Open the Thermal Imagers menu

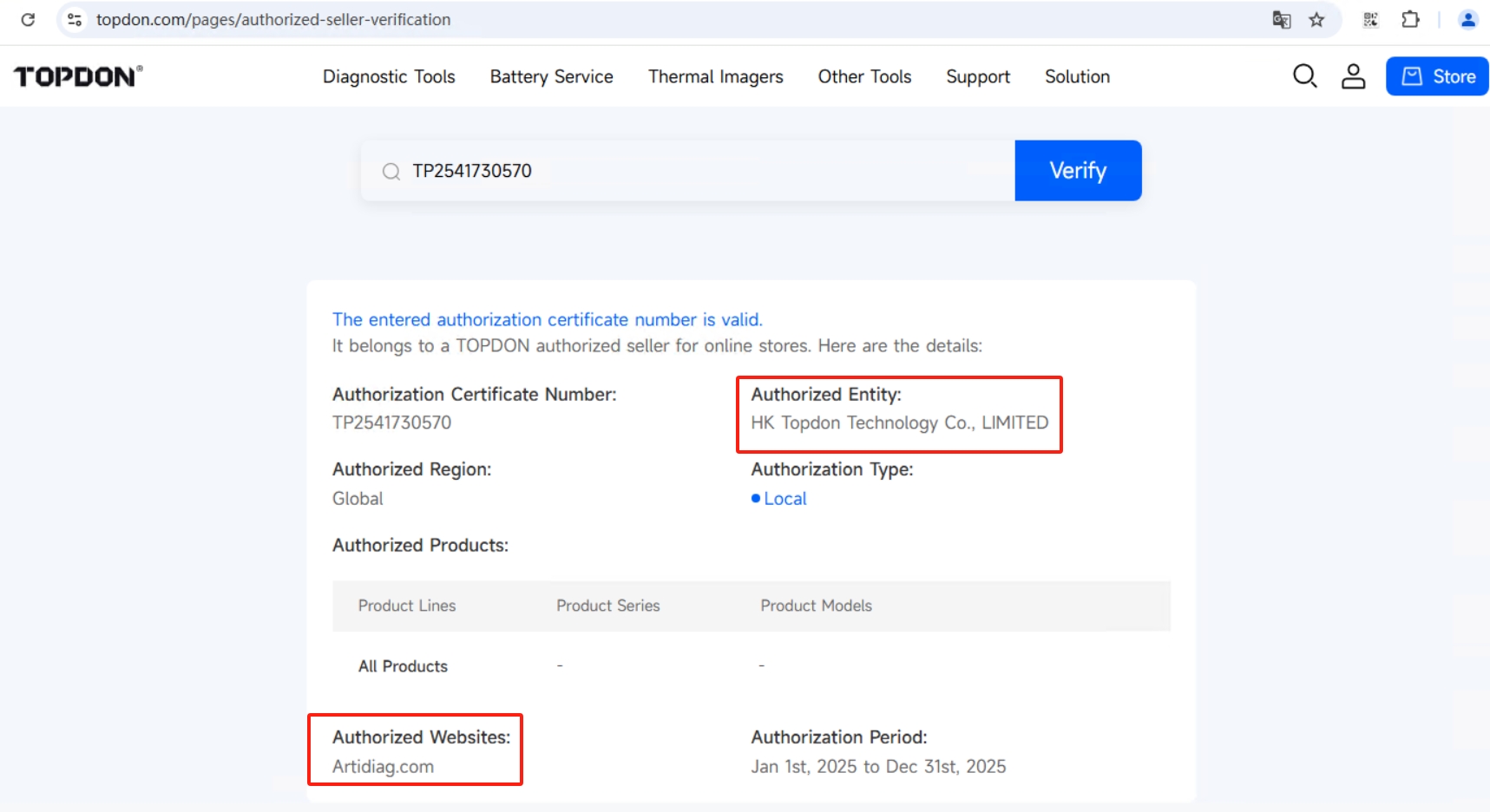(716, 76)
